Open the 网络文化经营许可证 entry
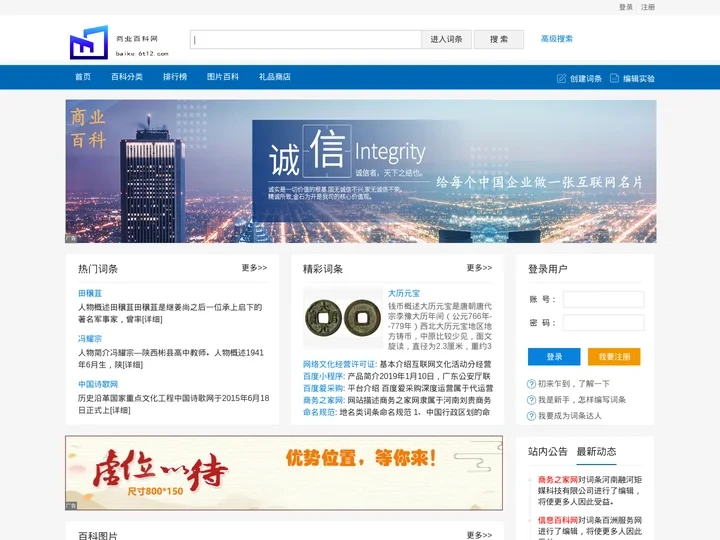The image size is (720, 540). click(x=339, y=364)
